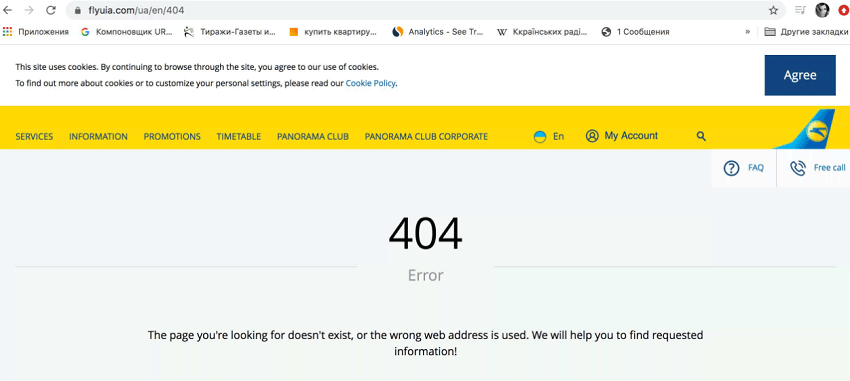Screen dimensions: 850x381
Task: Open the купить квартиру bookmark
Action: click(x=333, y=32)
